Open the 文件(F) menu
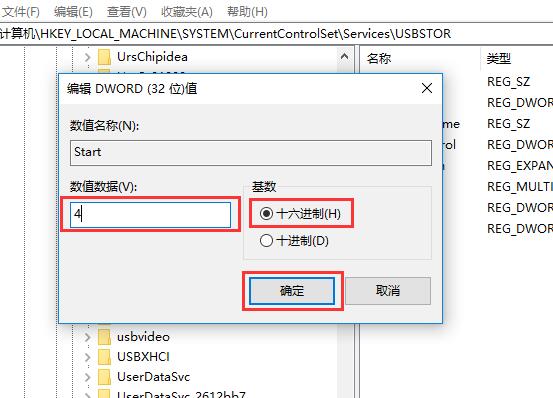The image size is (553, 398). tap(20, 12)
